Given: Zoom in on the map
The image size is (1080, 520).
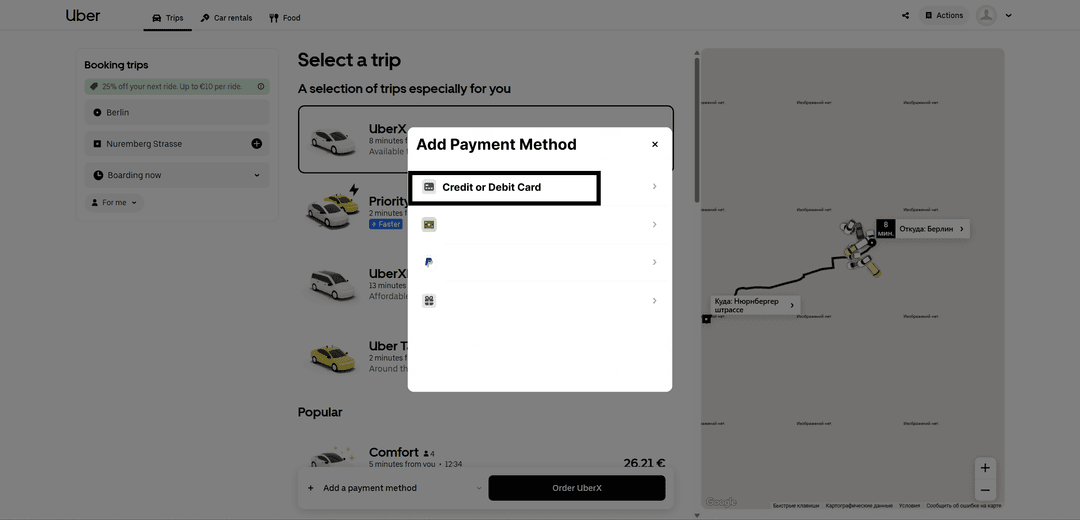Looking at the screenshot, I should [985, 468].
